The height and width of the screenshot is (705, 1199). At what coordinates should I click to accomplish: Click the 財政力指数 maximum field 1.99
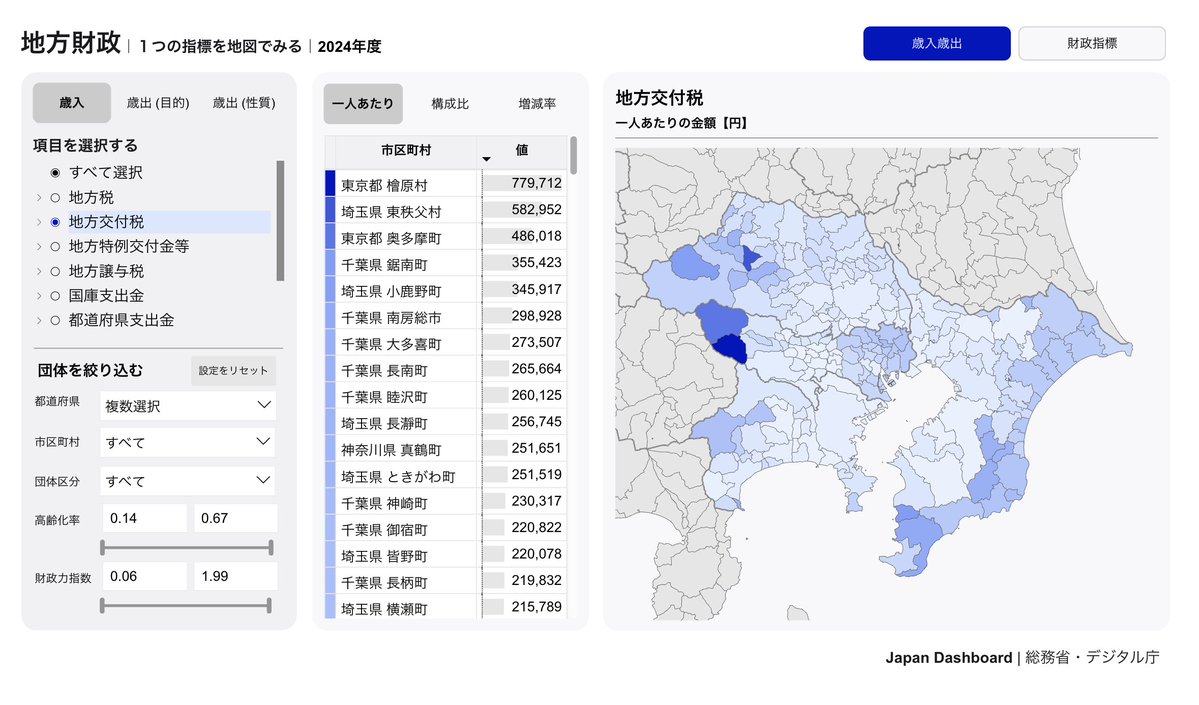pos(236,577)
